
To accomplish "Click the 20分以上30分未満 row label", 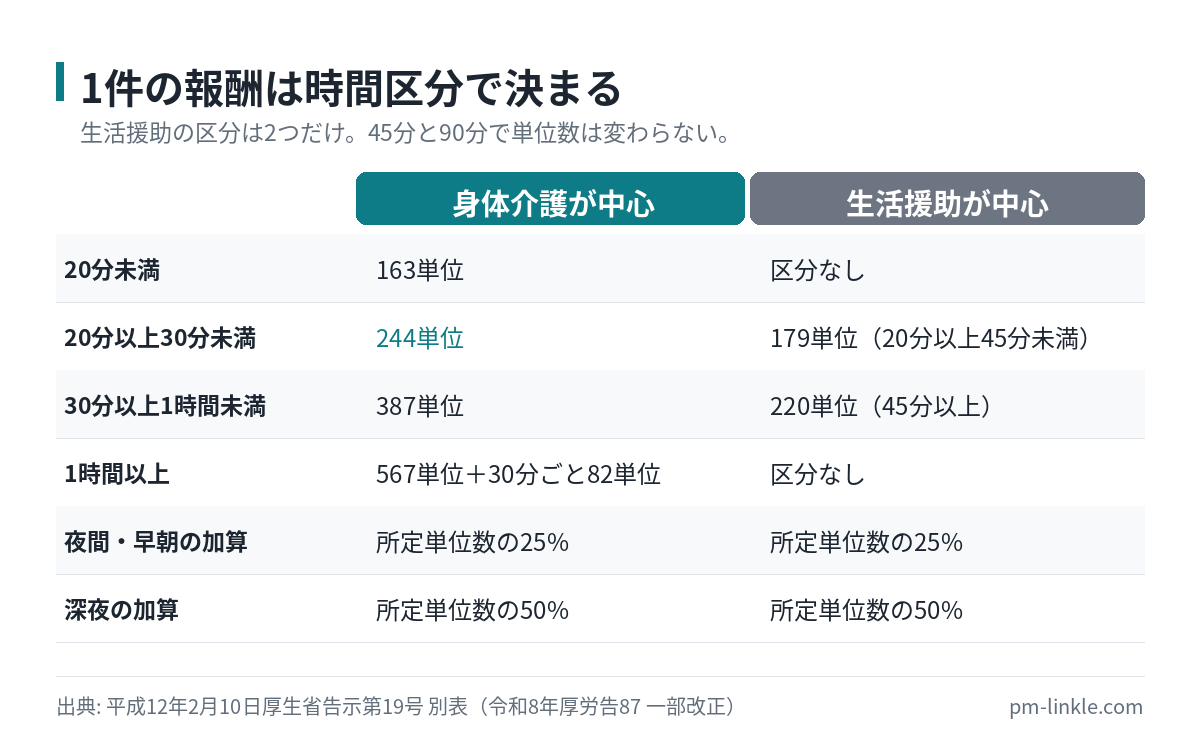I will point(160,338).
